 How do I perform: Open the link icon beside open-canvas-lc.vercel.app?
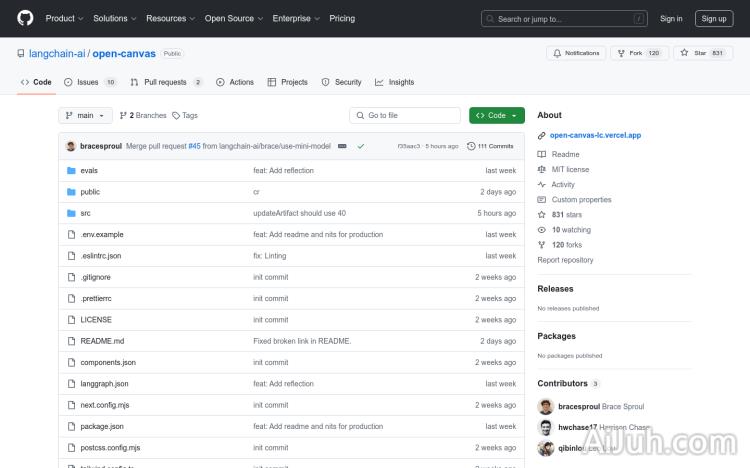542,135
